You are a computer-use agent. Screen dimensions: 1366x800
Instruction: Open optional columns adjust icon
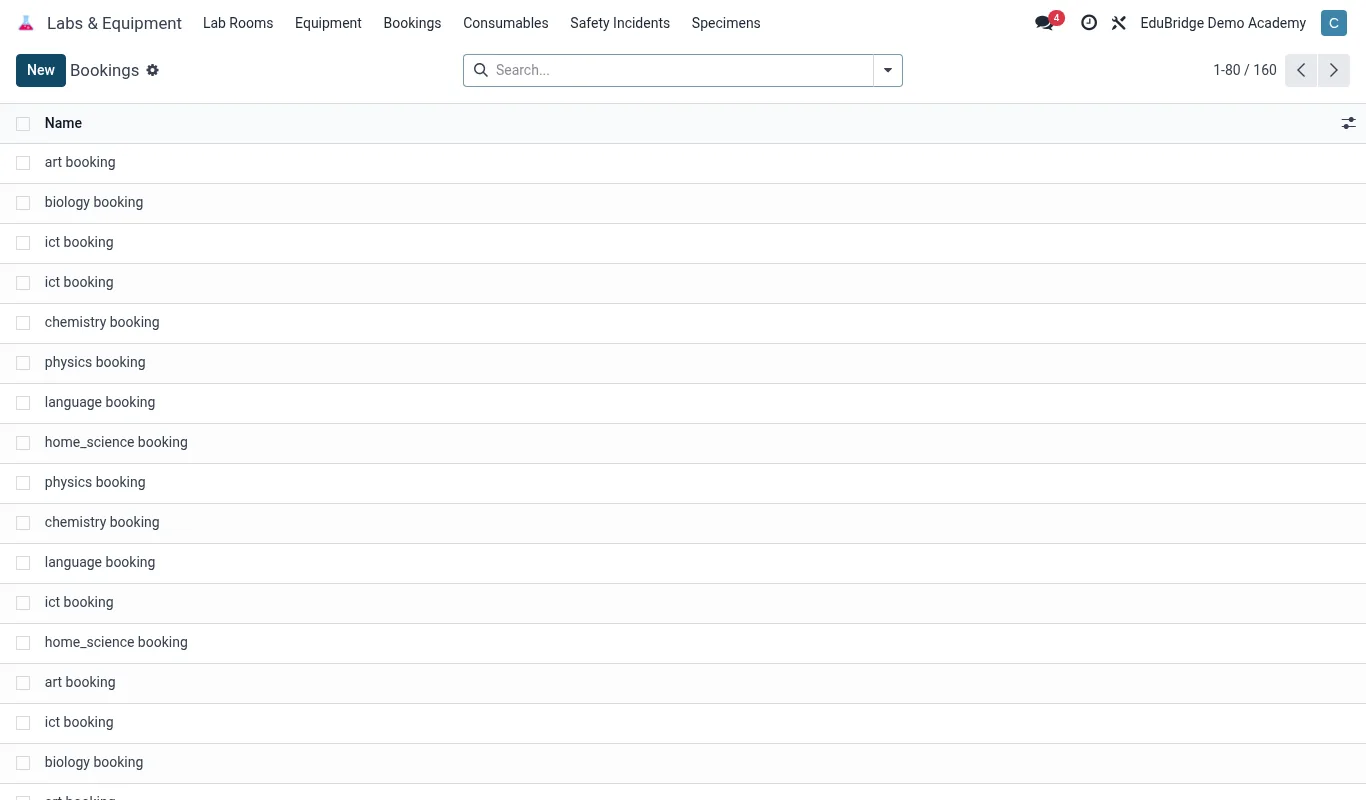[1349, 123]
